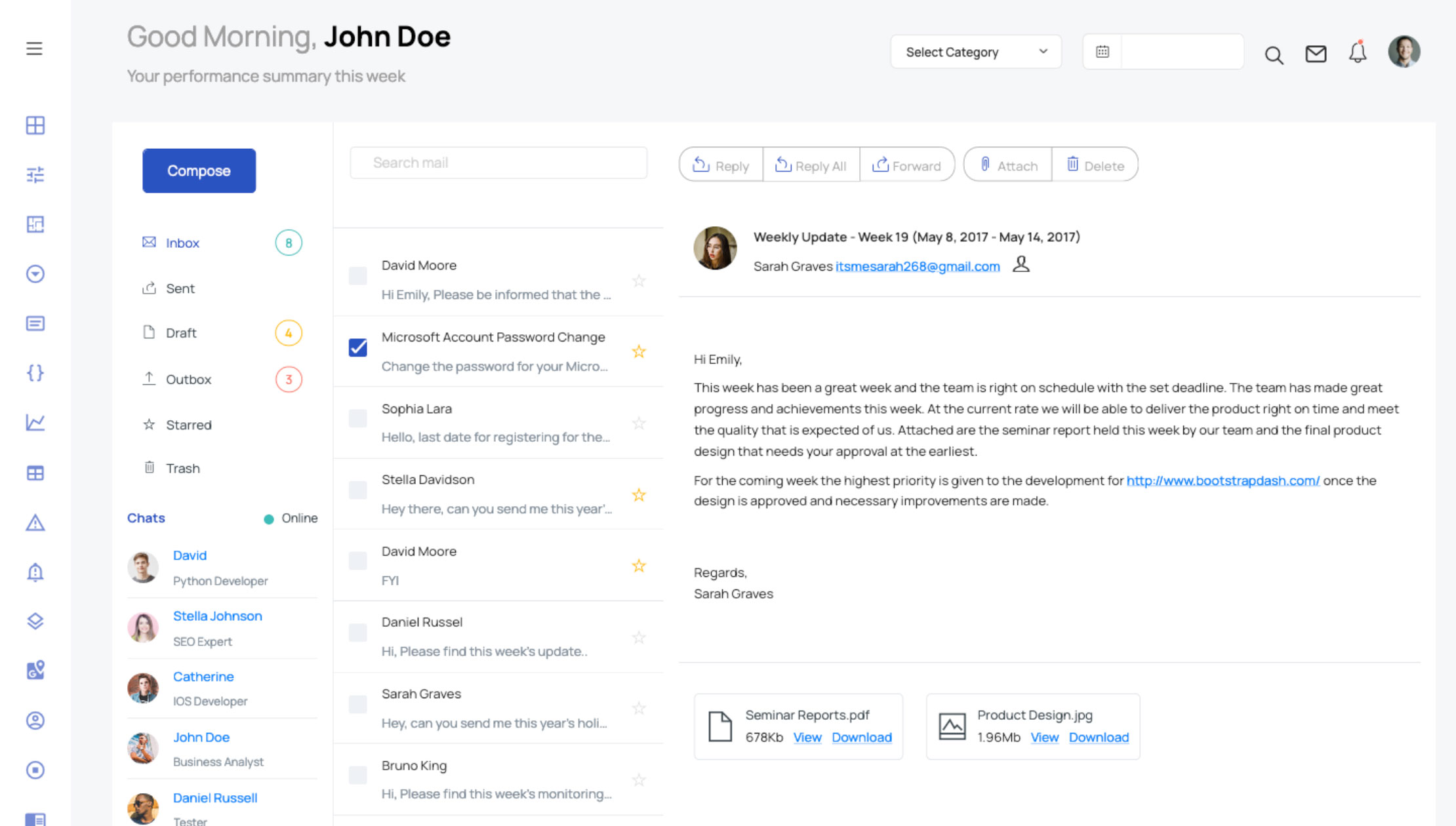Click the sliders settings icon in sidebar
Viewport: 1456px width, 826px height.
[35, 174]
